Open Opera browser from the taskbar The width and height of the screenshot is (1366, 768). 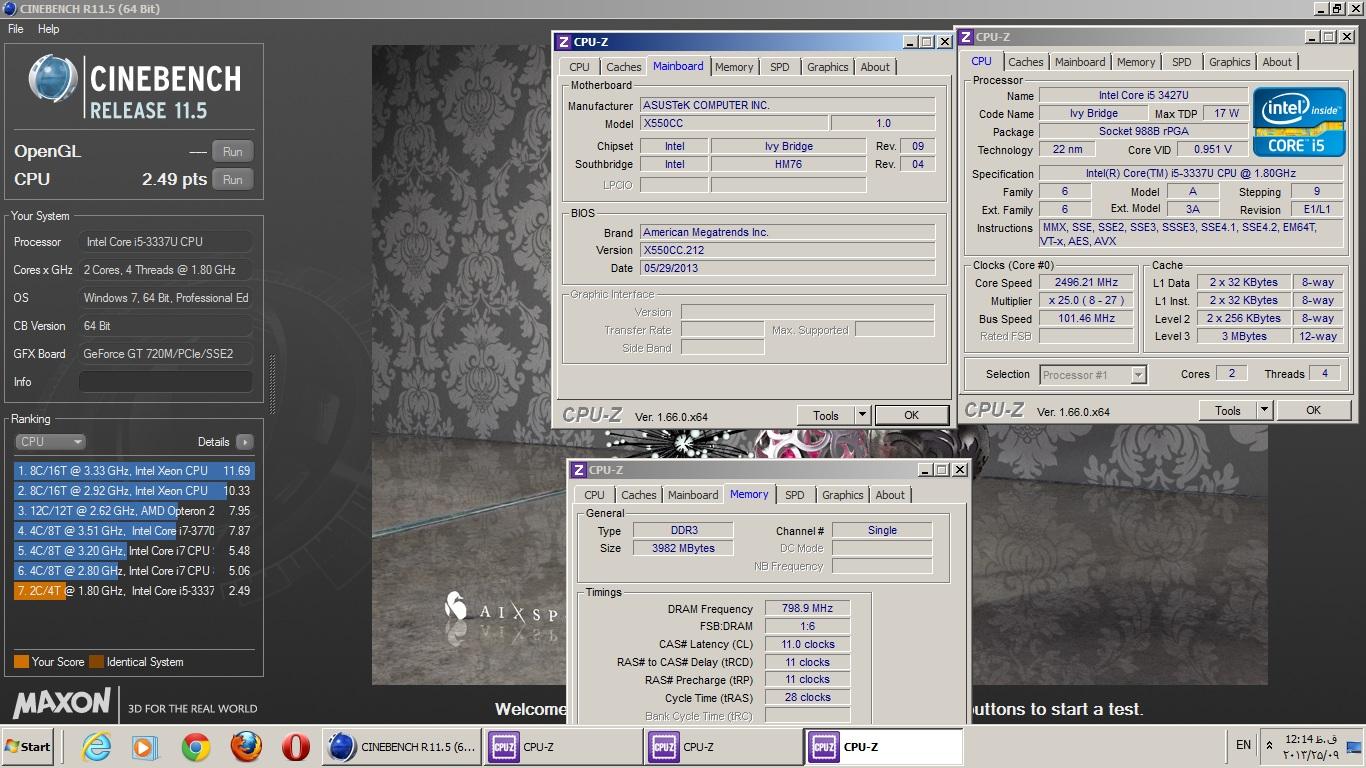295,746
